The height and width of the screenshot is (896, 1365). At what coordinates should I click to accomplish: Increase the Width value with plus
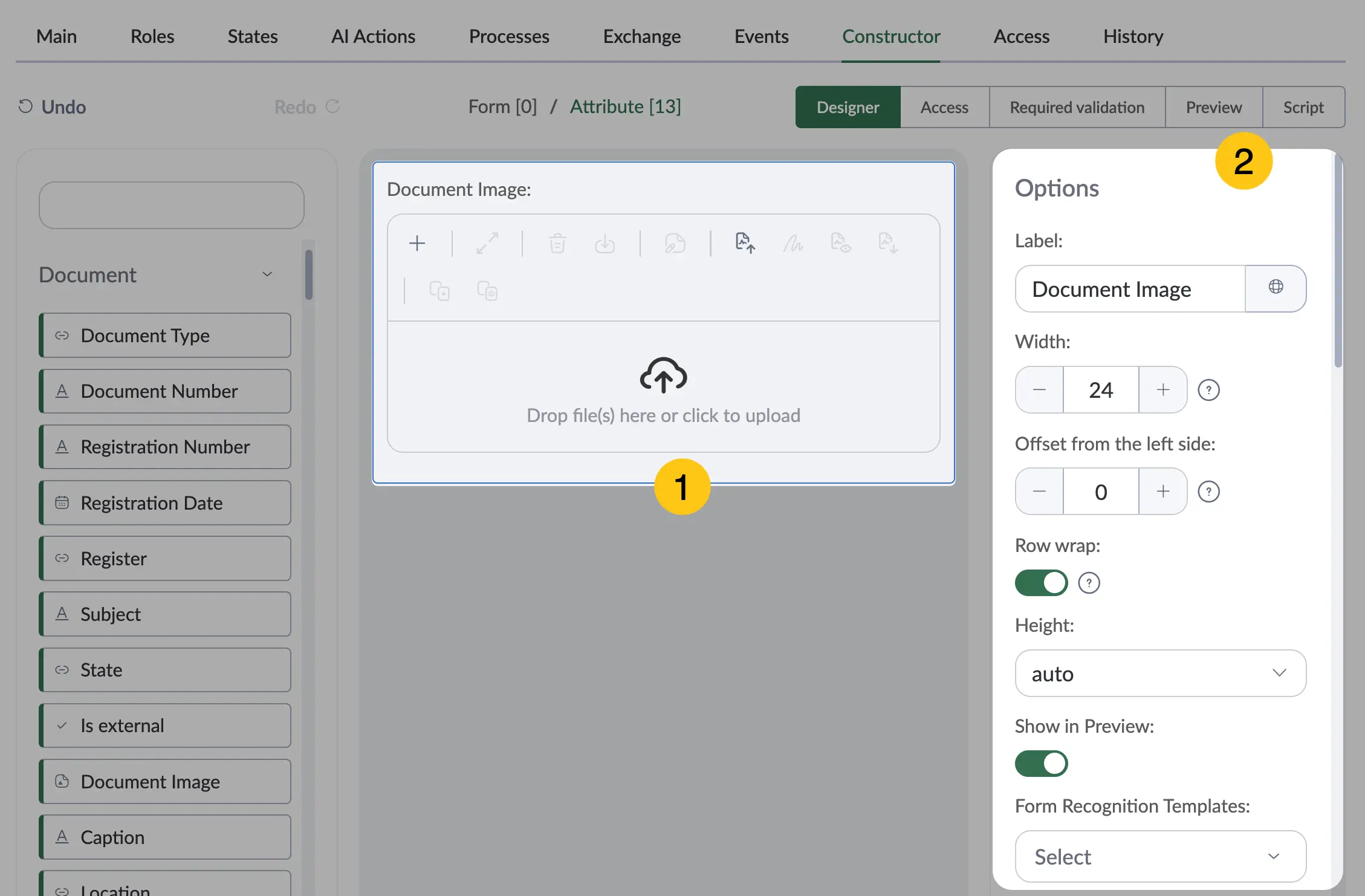[x=1163, y=390]
